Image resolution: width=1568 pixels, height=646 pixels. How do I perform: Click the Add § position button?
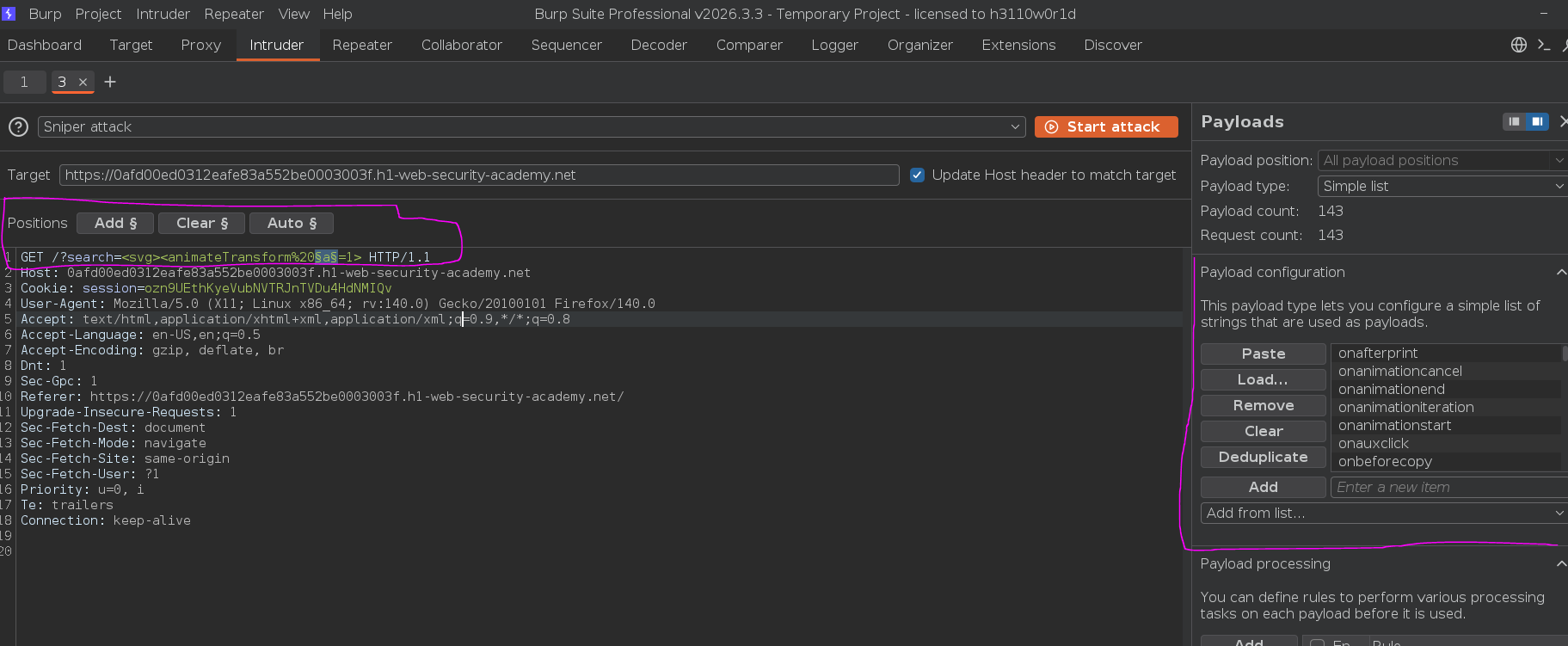[x=115, y=223]
